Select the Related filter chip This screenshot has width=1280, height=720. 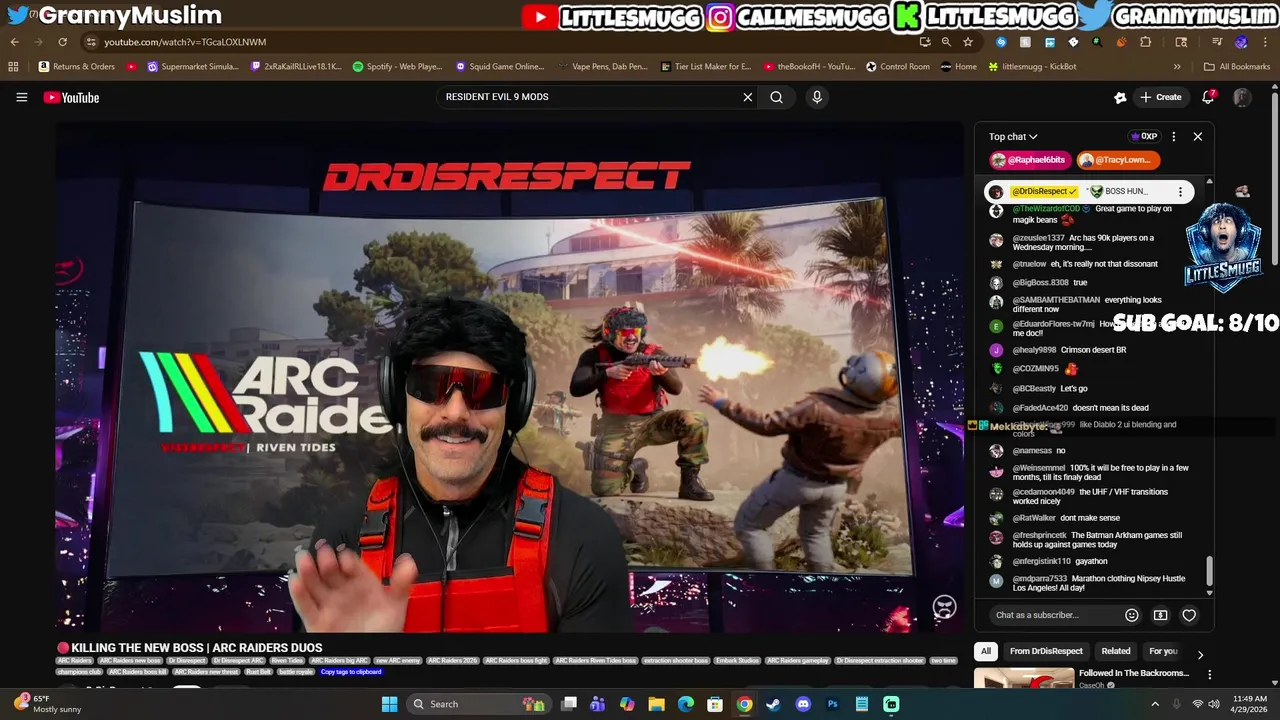click(x=1116, y=651)
